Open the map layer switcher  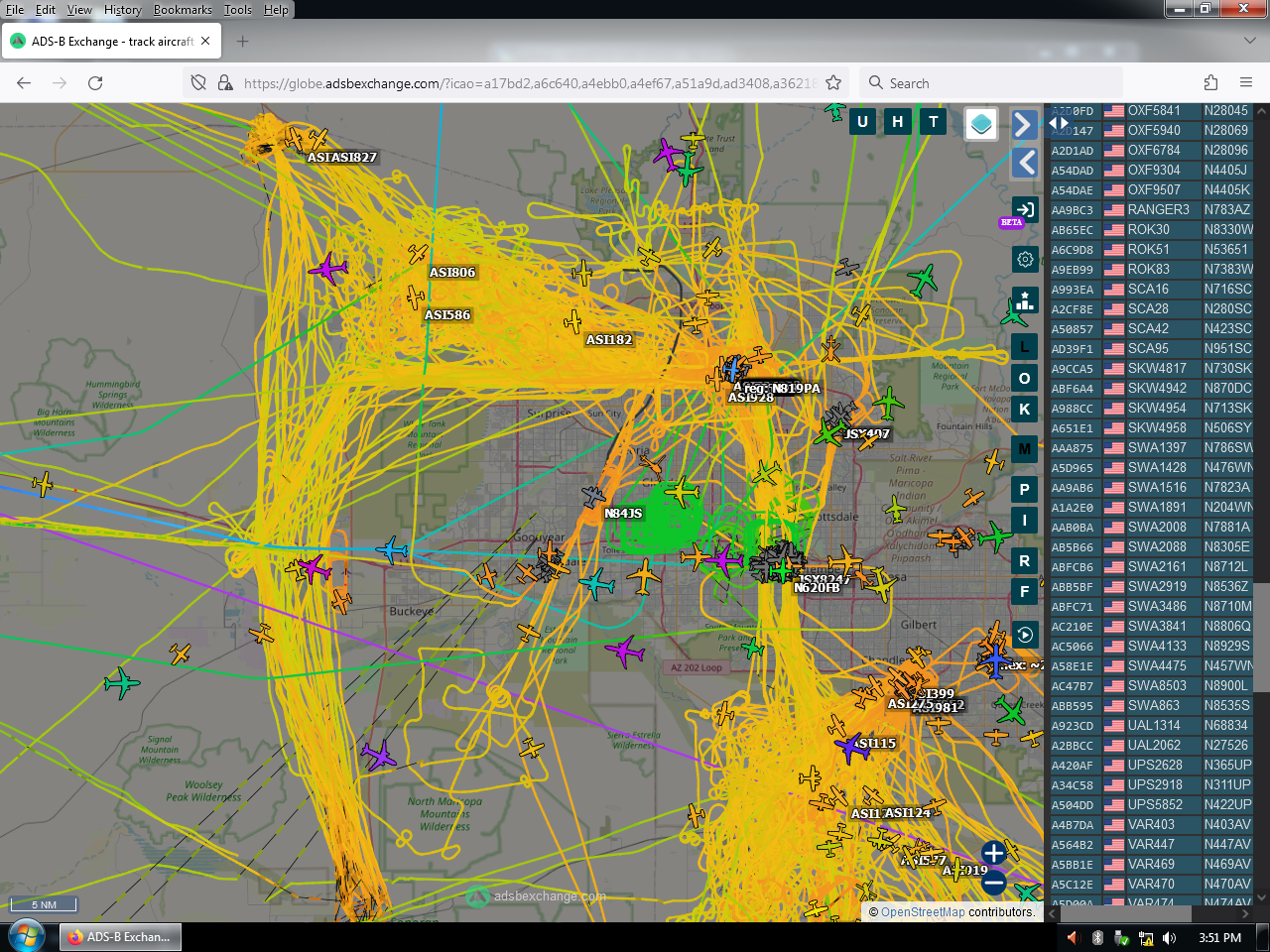pos(981,124)
